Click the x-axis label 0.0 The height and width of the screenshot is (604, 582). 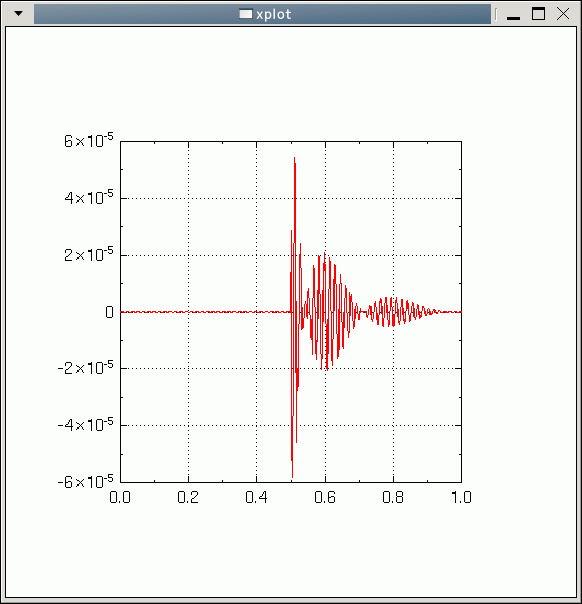point(120,497)
